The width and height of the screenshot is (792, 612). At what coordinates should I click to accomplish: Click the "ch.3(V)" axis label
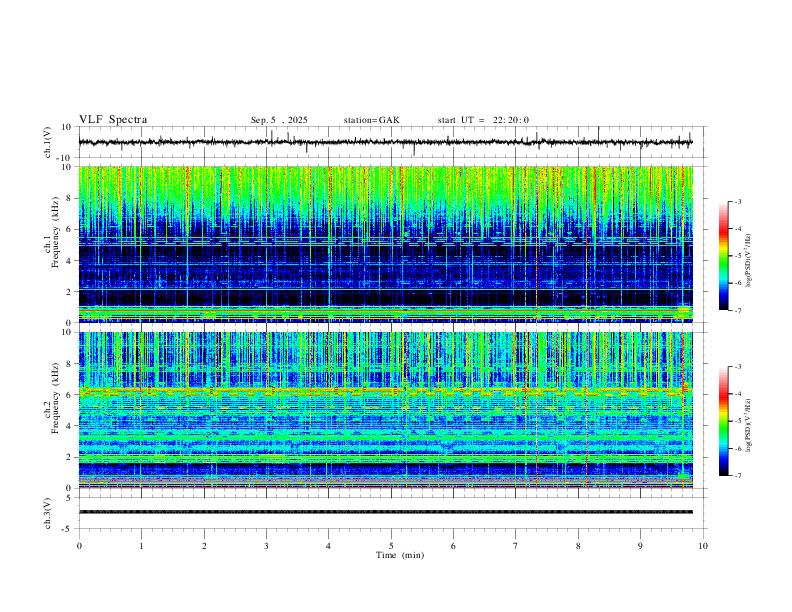[48, 513]
